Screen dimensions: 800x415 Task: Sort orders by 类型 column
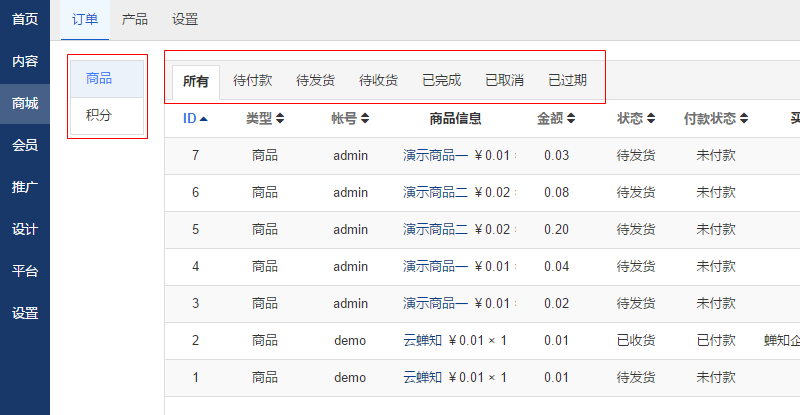[265, 118]
